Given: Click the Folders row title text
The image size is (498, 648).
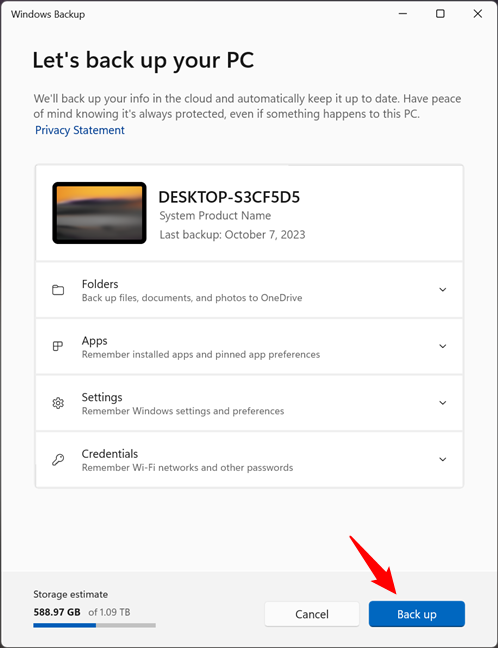Looking at the screenshot, I should [x=100, y=284].
